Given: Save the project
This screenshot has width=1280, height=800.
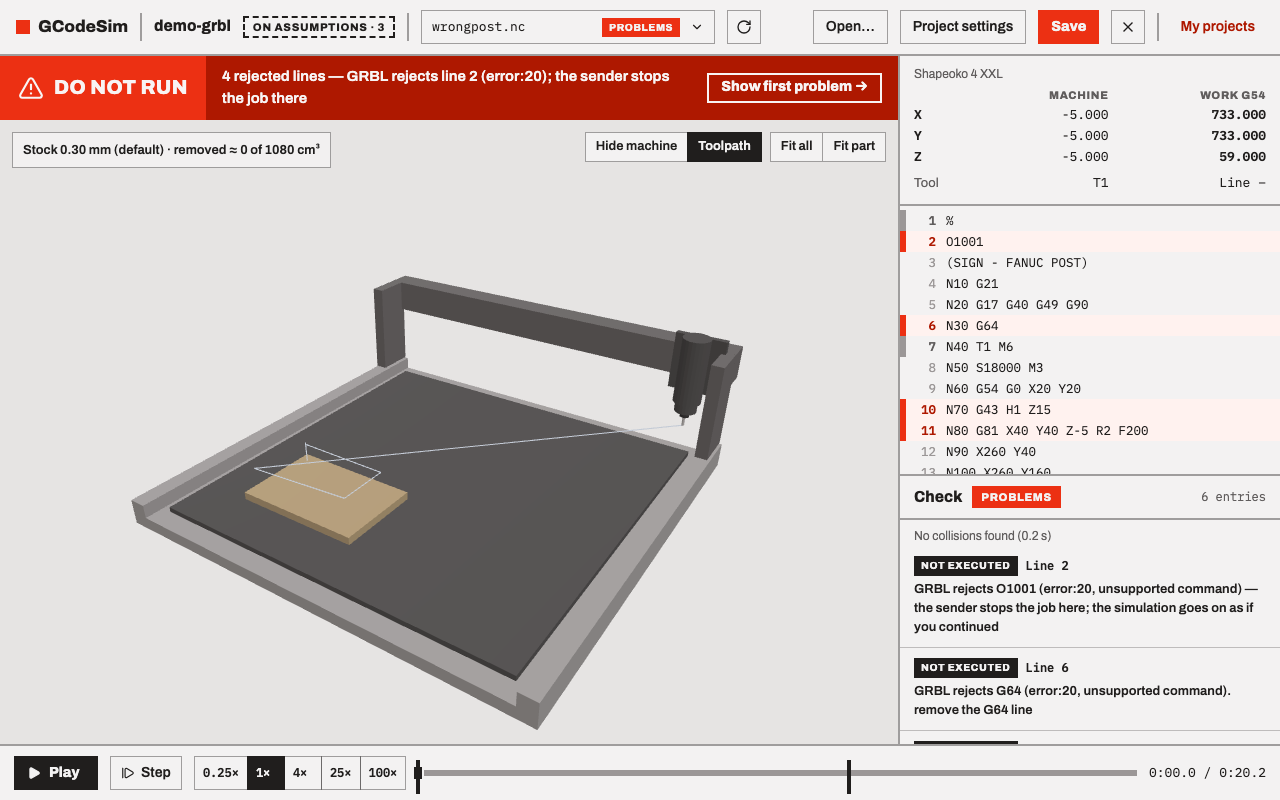Looking at the screenshot, I should (x=1068, y=27).
